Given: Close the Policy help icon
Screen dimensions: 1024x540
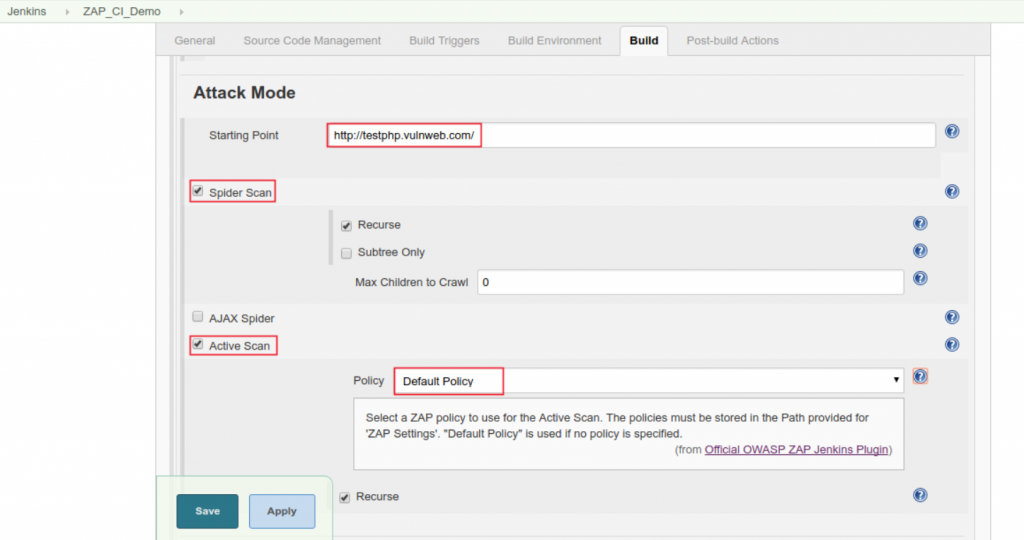Looking at the screenshot, I should [x=920, y=377].
